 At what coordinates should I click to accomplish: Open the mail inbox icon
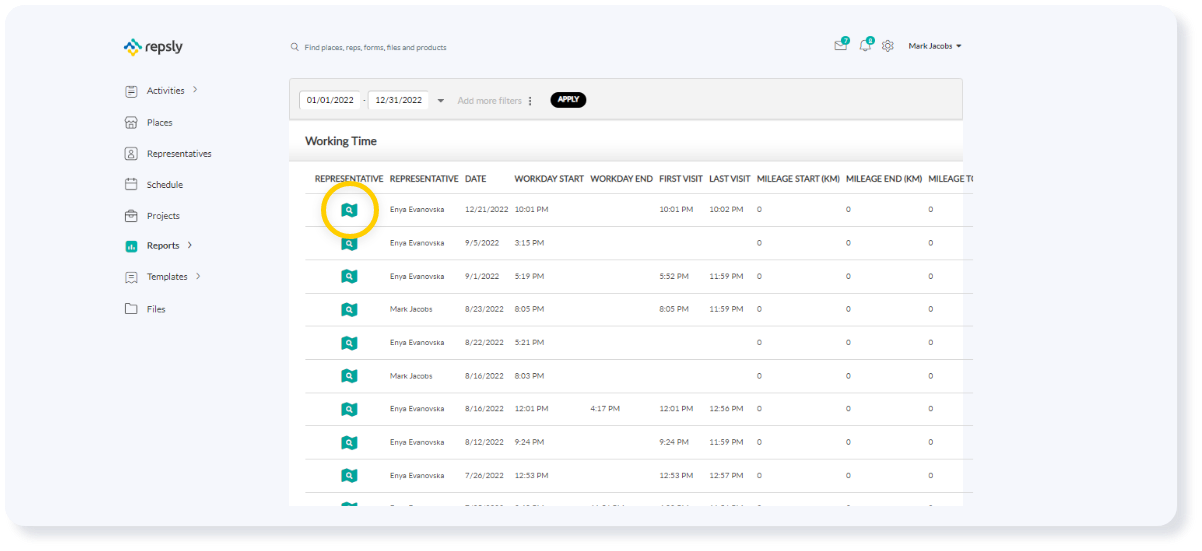click(x=840, y=46)
